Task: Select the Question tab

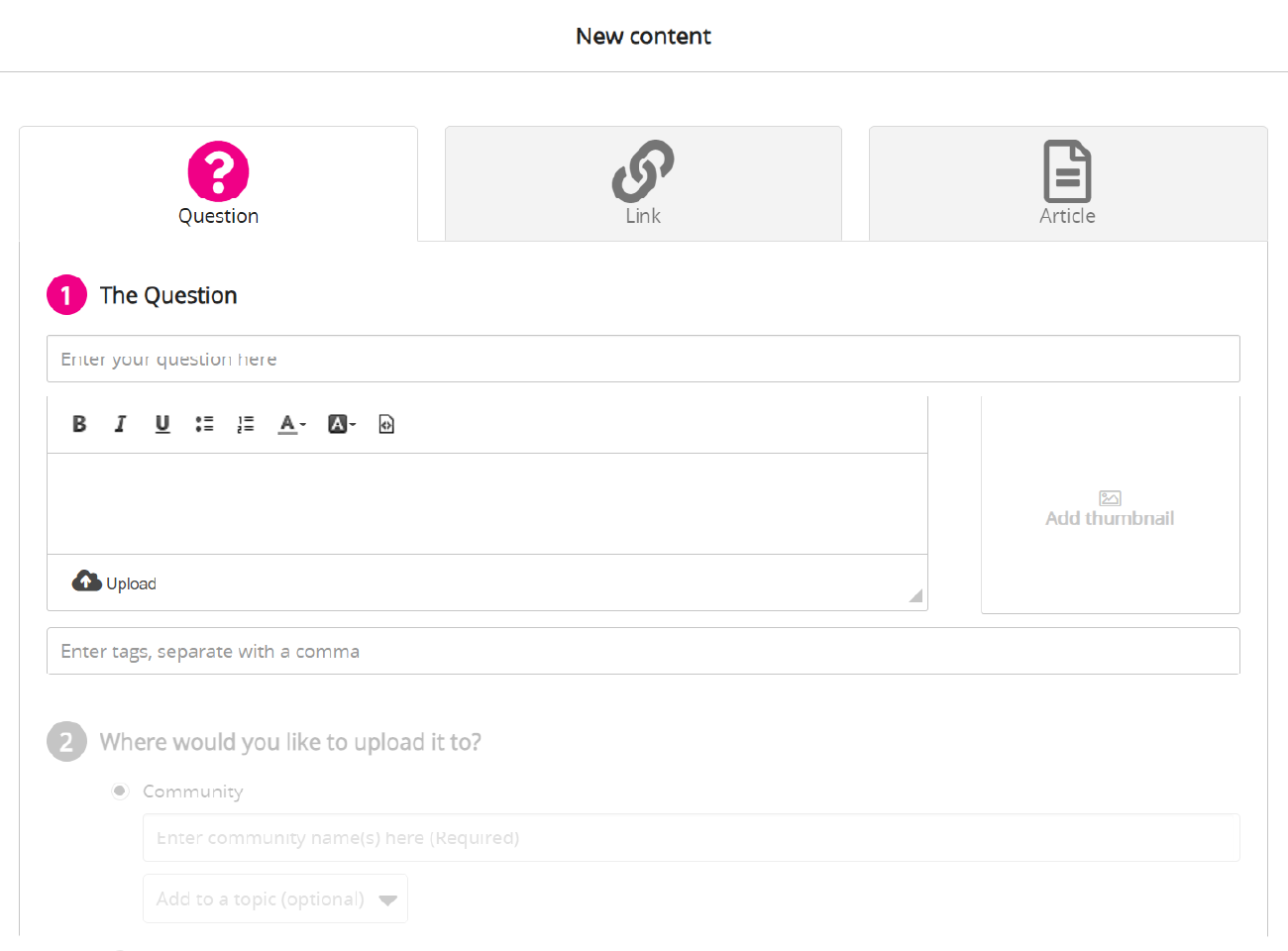Action: pyautogui.click(x=218, y=183)
